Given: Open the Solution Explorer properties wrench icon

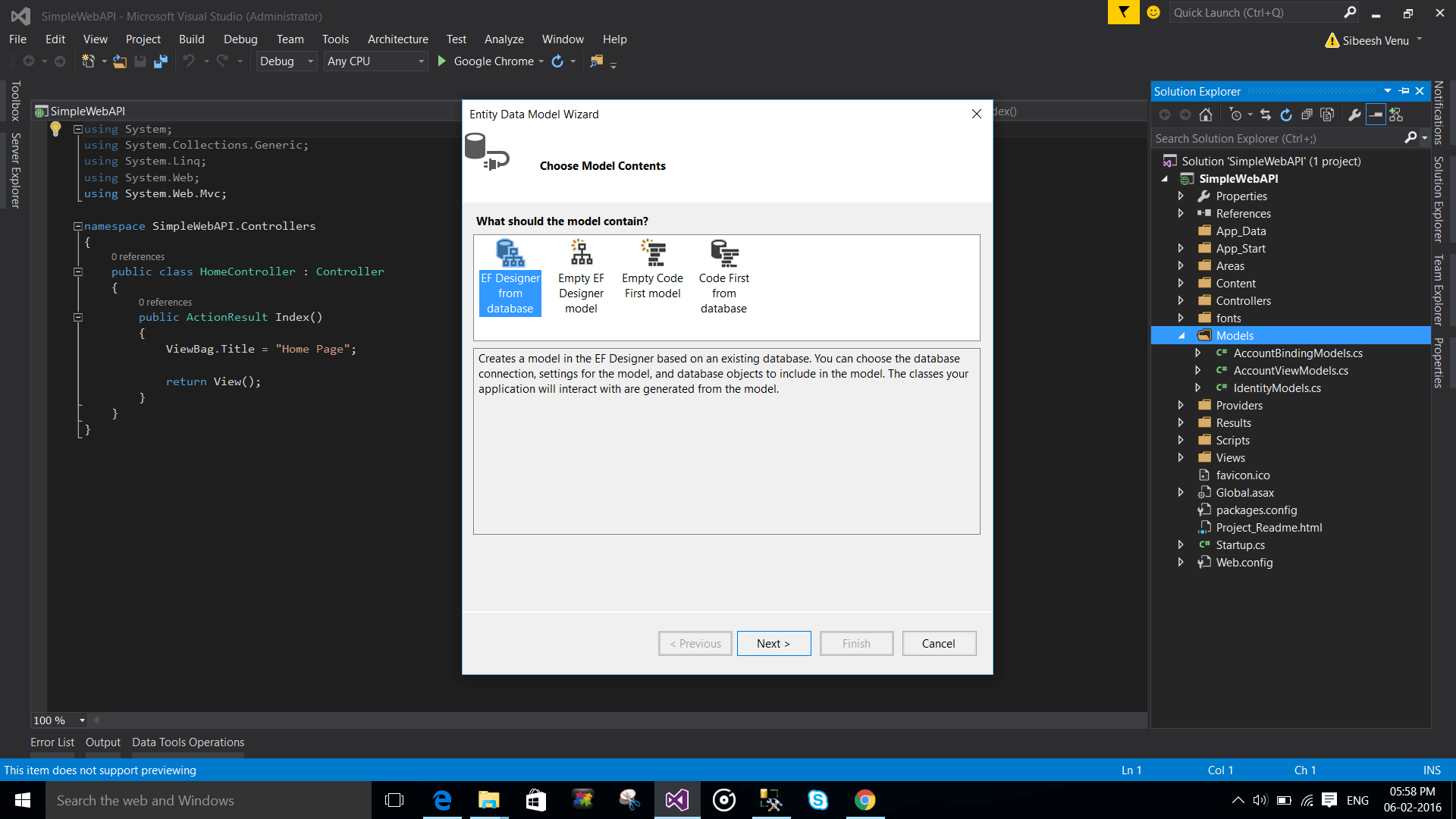Looking at the screenshot, I should coord(1354,115).
